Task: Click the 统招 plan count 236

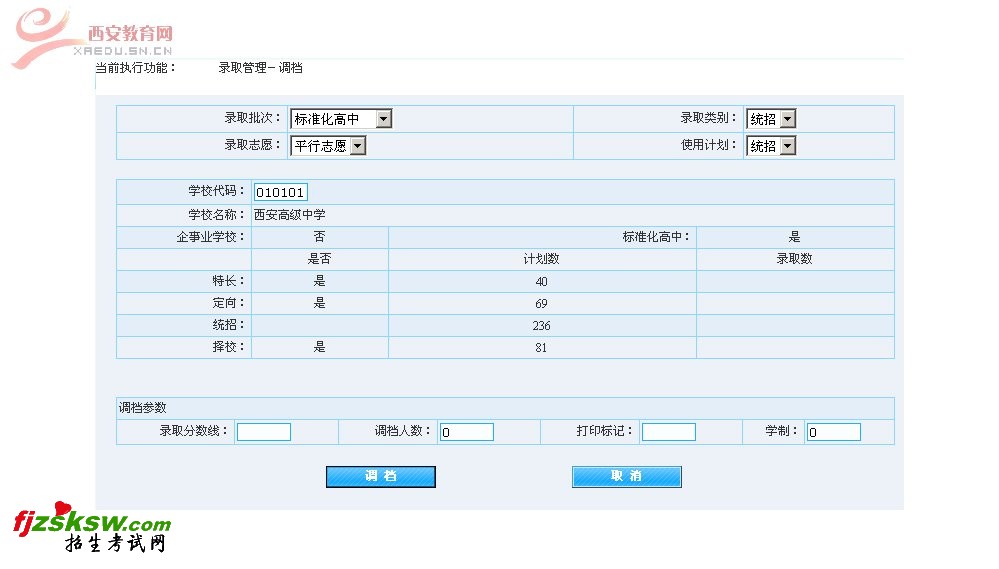Action: point(541,325)
